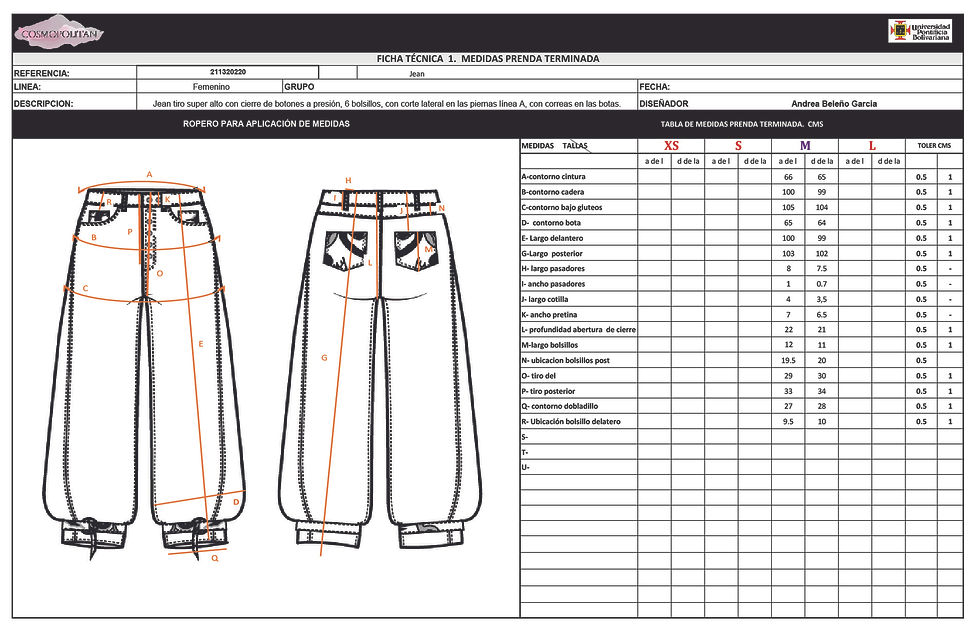Click orange letter H above the back jeans waistband
Screen dimensions: 980x634
[x=348, y=180]
